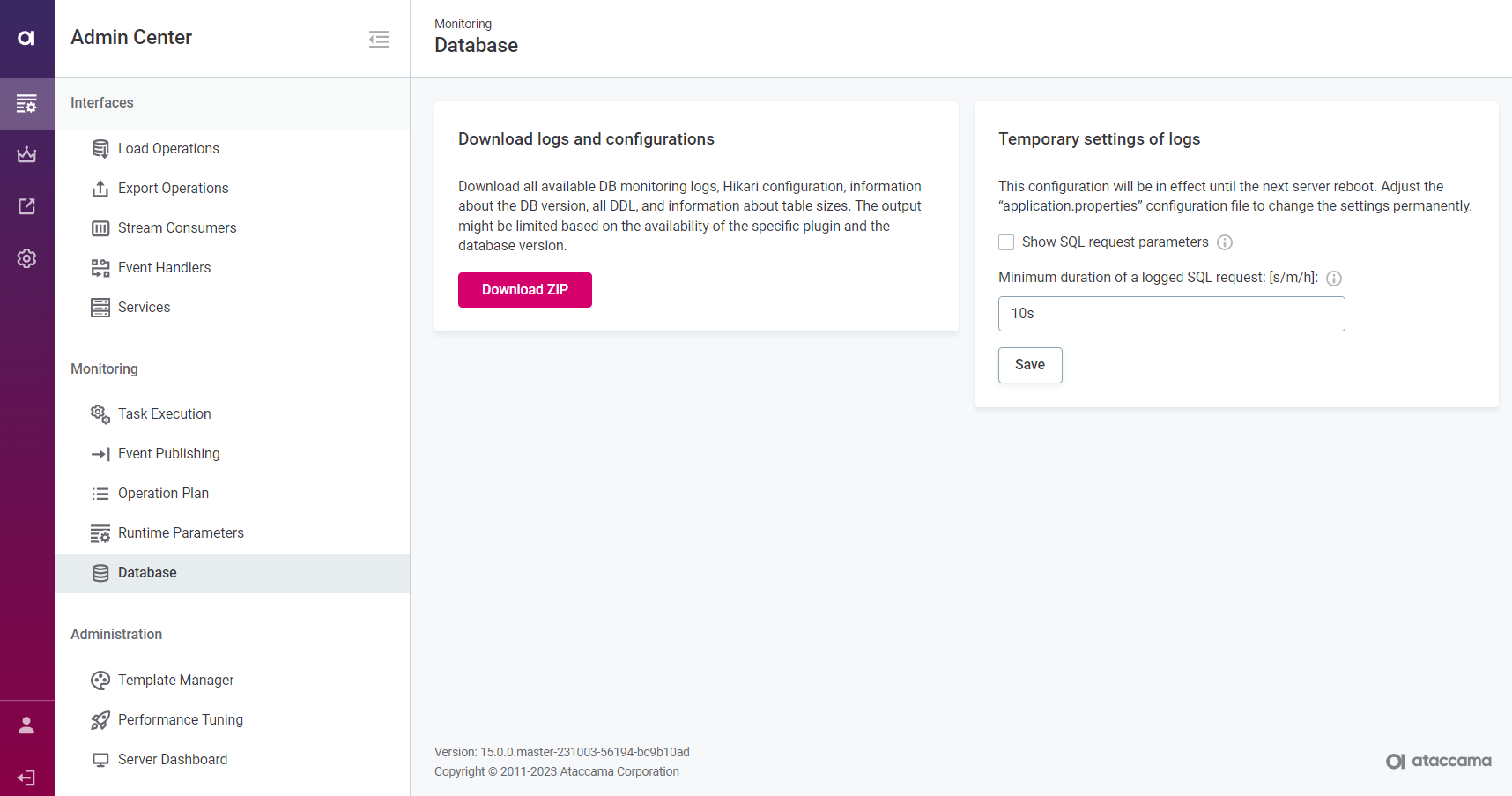Select Runtime Parameters menu item
The image size is (1512, 796).
(x=181, y=533)
